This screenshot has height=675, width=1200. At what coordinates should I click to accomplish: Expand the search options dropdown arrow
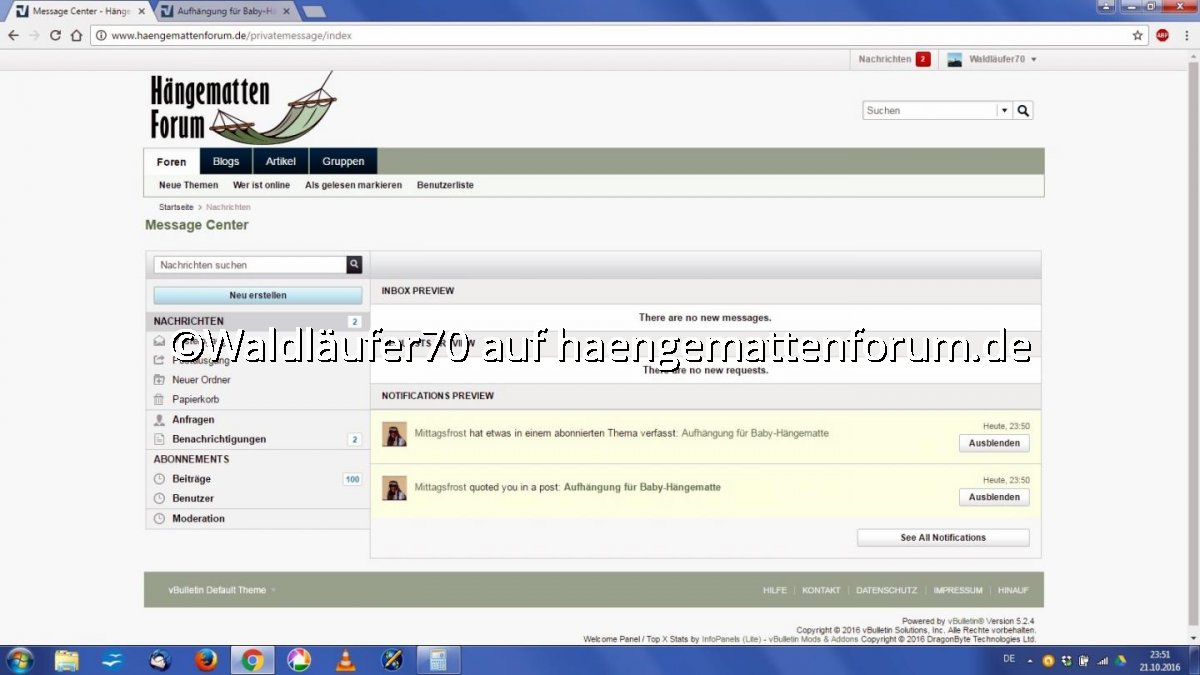(1004, 111)
